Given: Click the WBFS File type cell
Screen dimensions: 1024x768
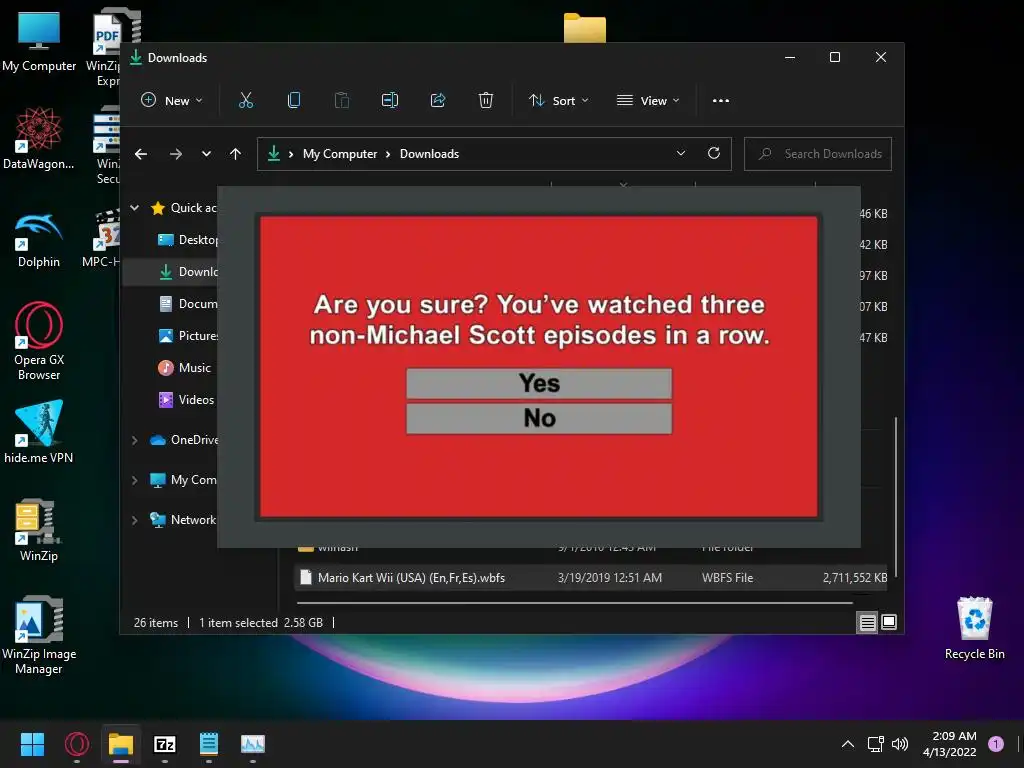Looking at the screenshot, I should 727,578.
